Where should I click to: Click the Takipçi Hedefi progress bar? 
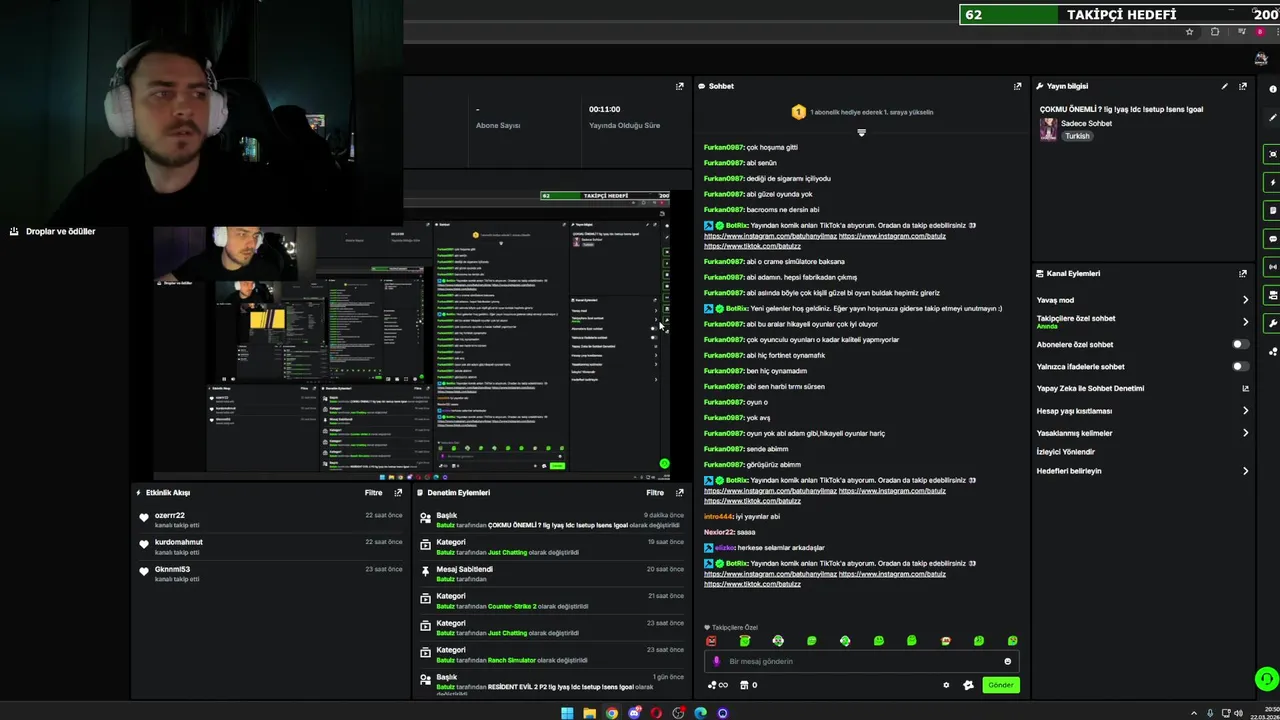click(1119, 15)
